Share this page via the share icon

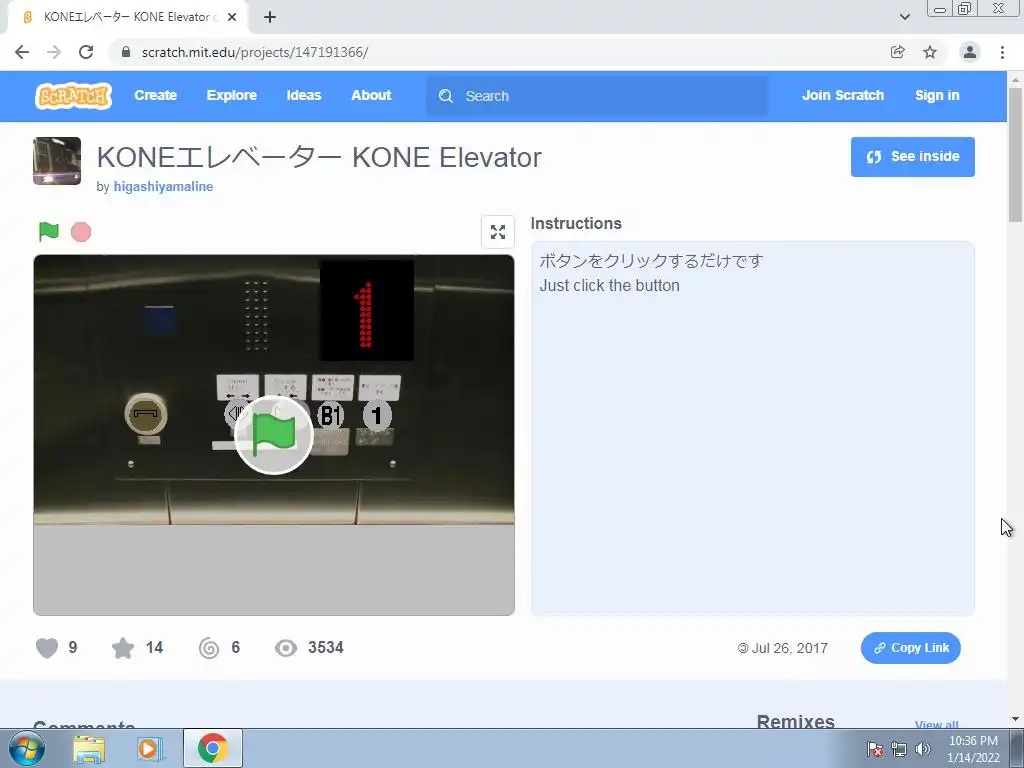898,52
